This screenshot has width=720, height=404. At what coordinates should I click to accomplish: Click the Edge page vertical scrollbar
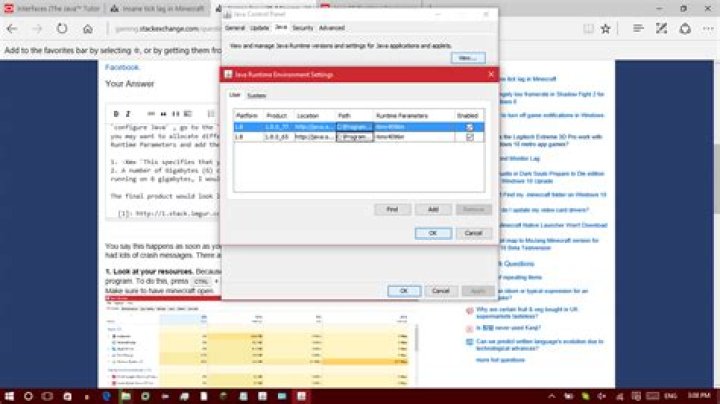[x=716, y=179]
